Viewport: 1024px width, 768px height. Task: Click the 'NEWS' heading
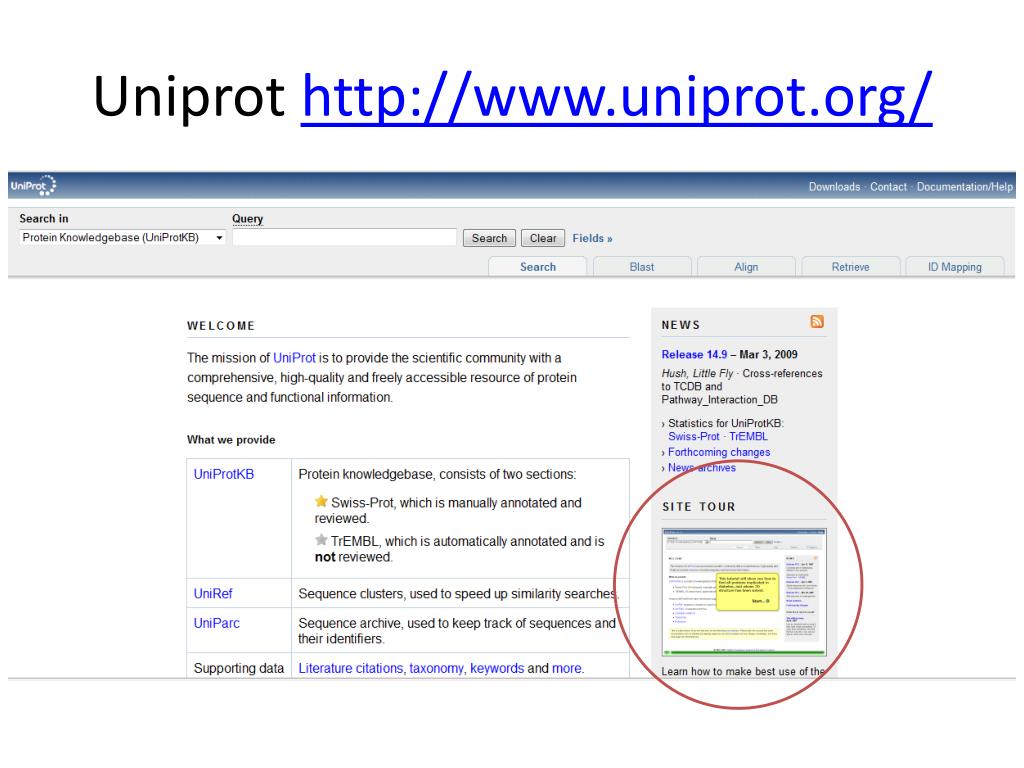point(680,325)
